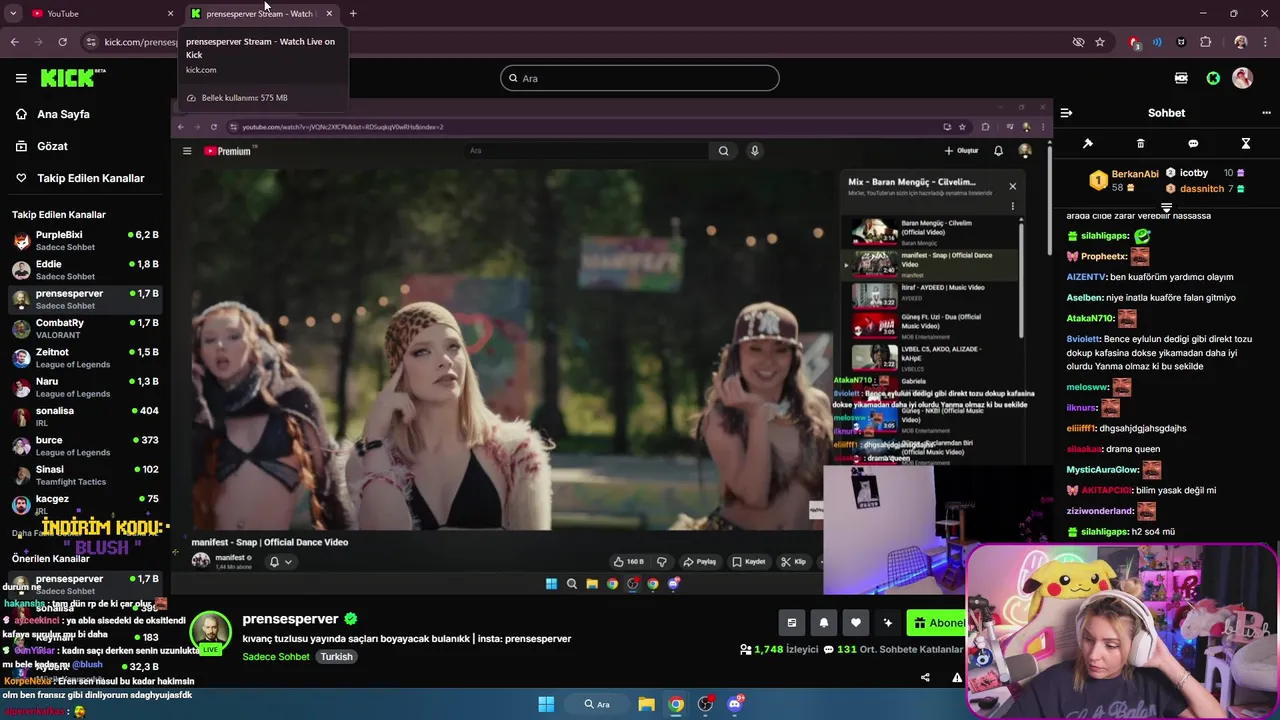Click the green Abone ol subscribe button
1280x720 pixels.
click(x=937, y=622)
